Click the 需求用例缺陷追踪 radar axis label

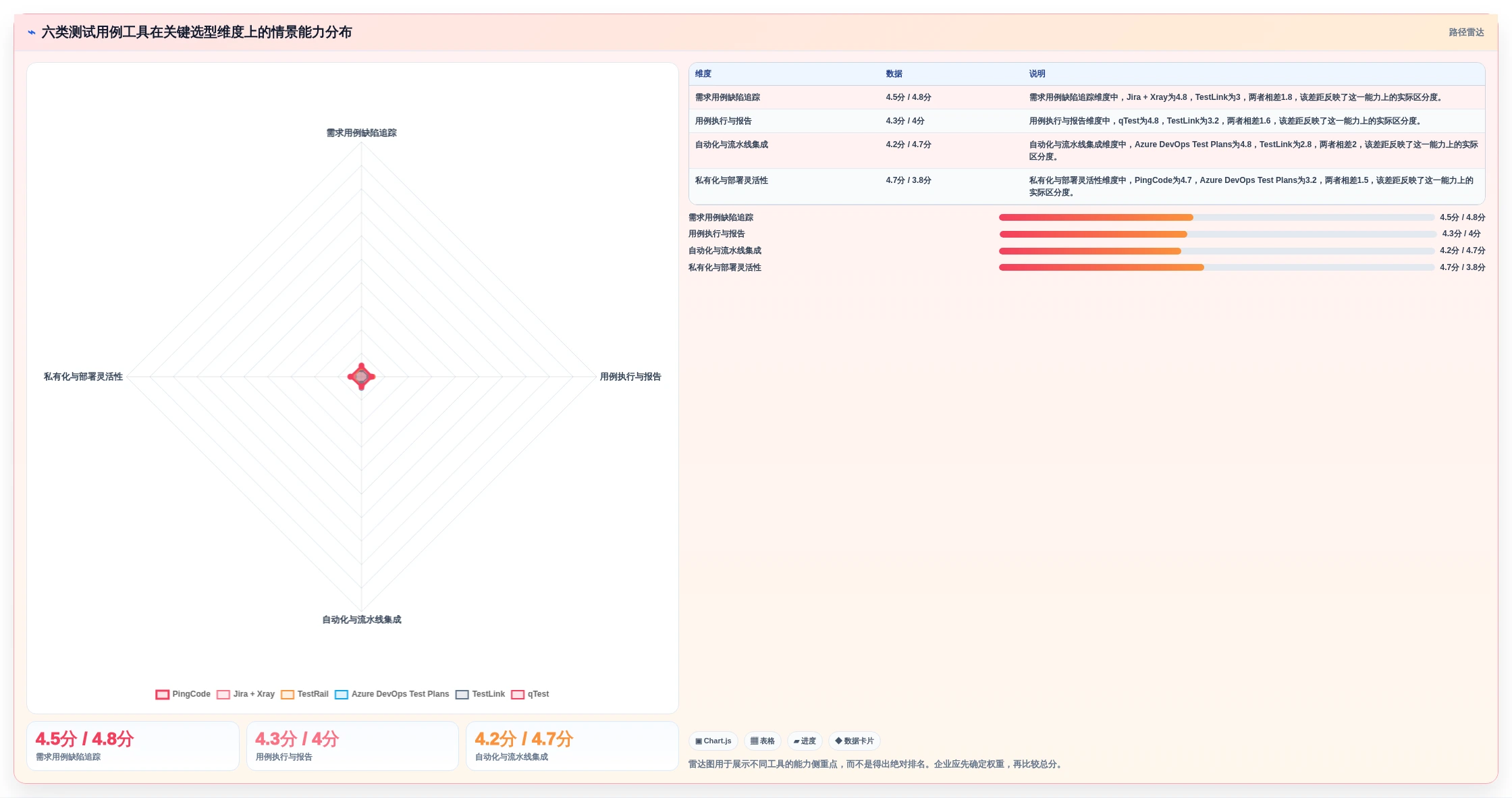(362, 133)
